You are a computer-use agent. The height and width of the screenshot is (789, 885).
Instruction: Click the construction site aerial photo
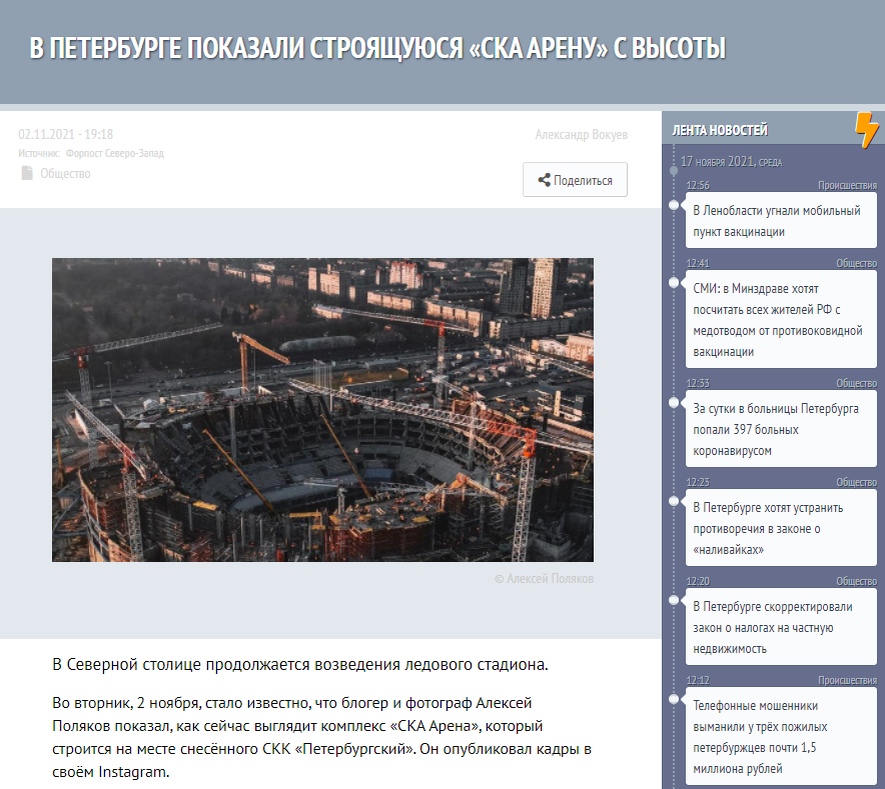[x=323, y=410]
